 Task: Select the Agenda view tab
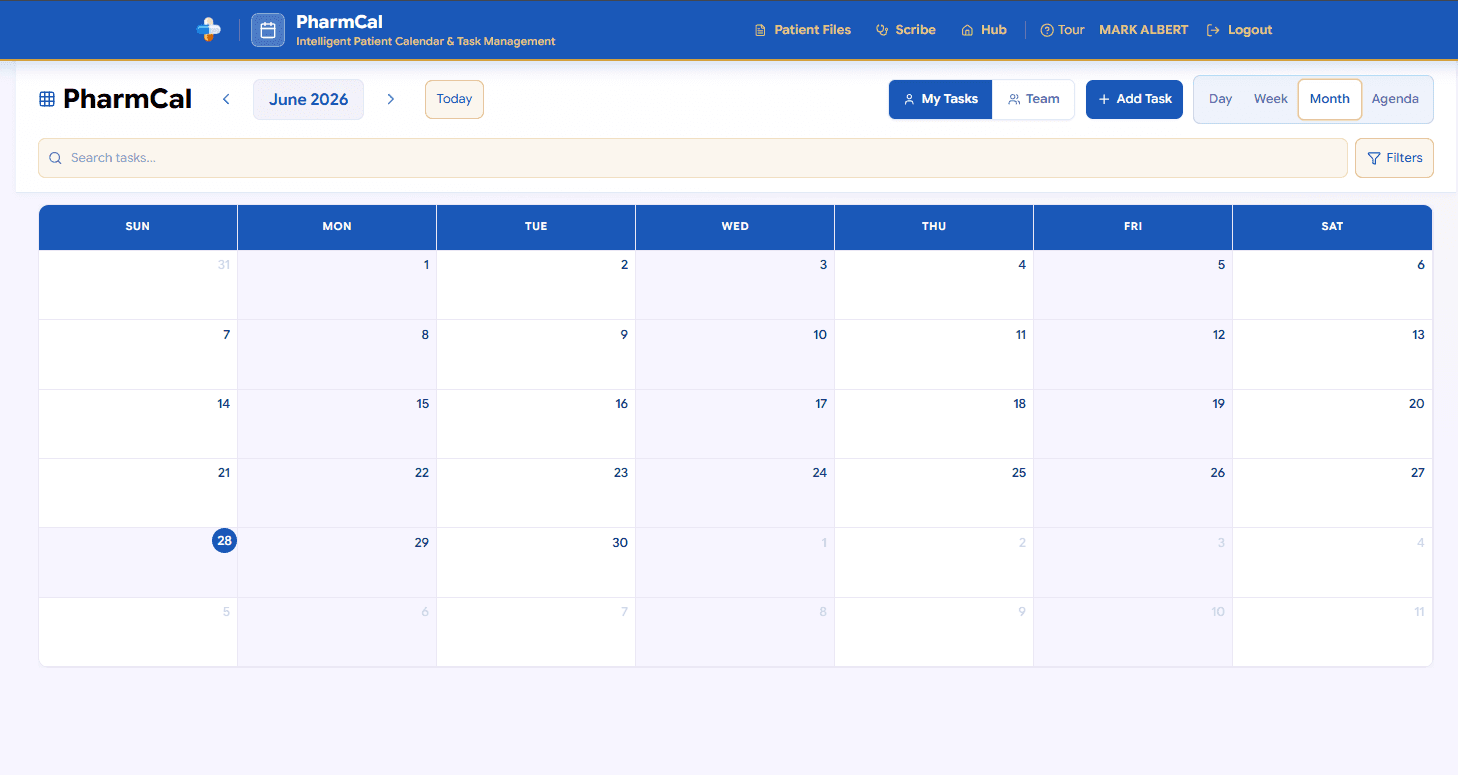tap(1395, 99)
